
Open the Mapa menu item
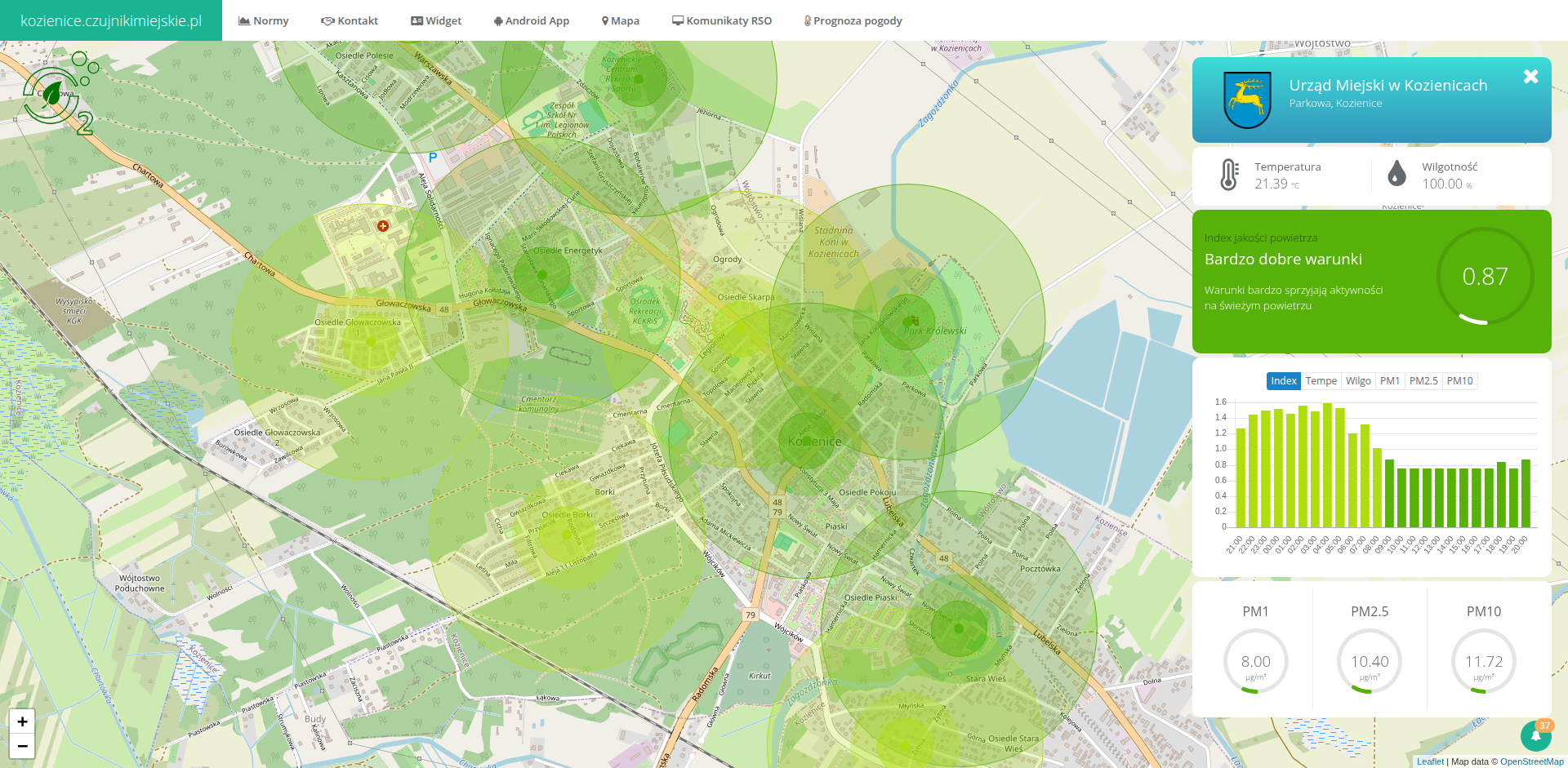621,20
